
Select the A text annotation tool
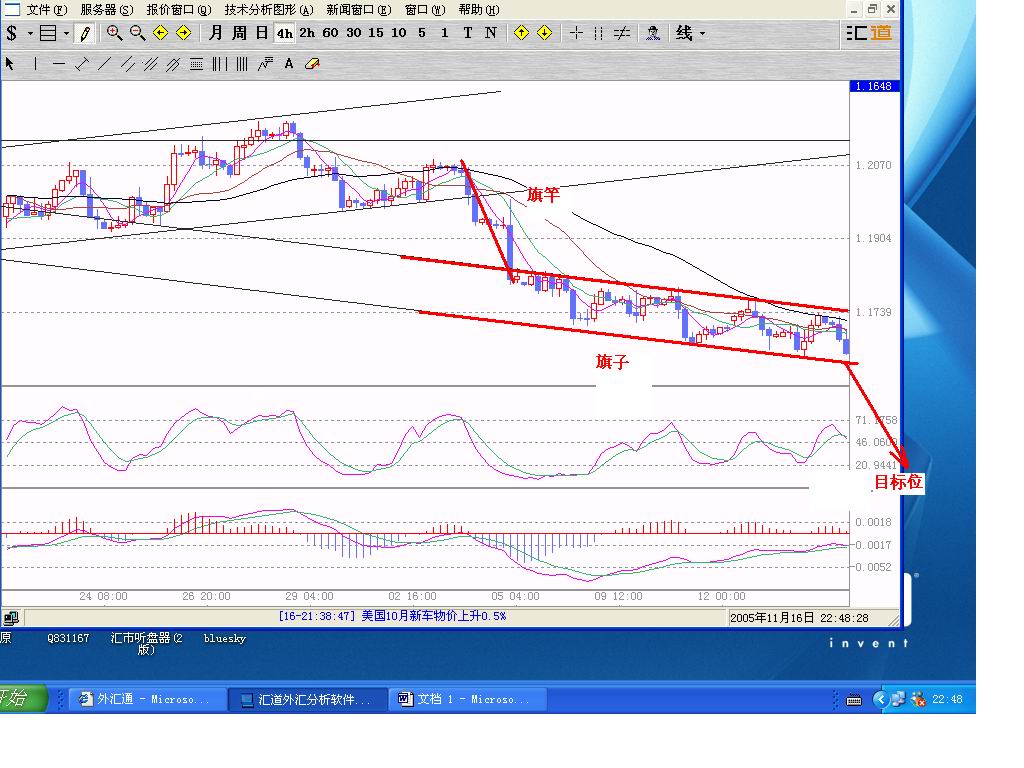pos(289,64)
